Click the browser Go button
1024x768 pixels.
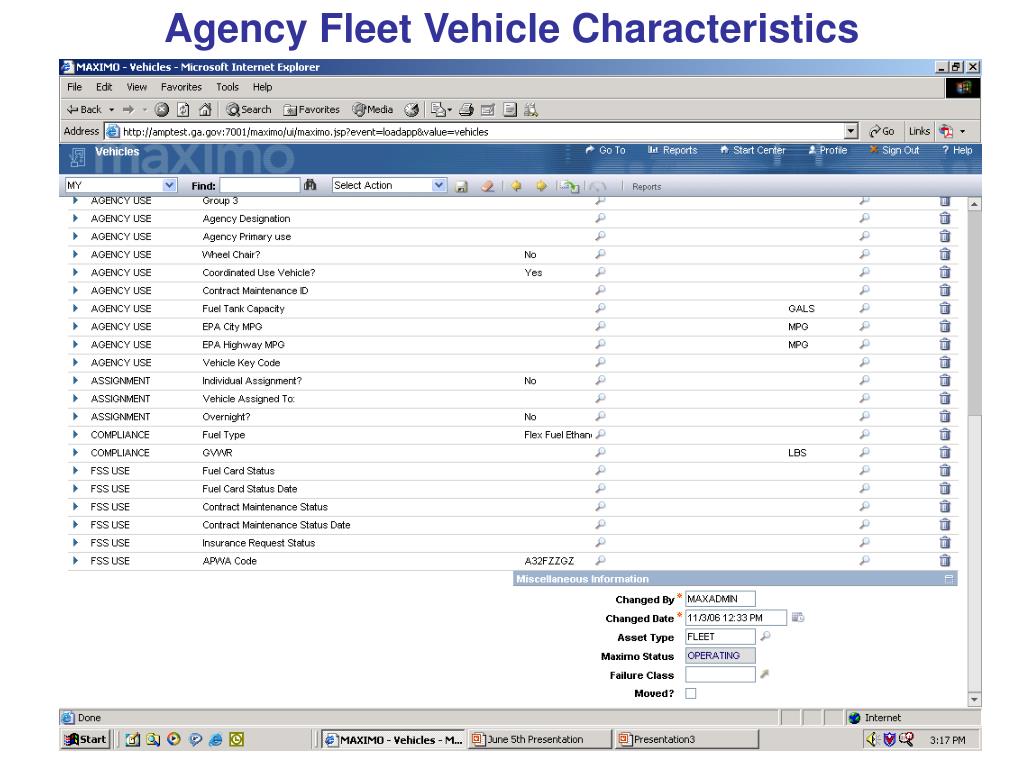pyautogui.click(x=882, y=131)
